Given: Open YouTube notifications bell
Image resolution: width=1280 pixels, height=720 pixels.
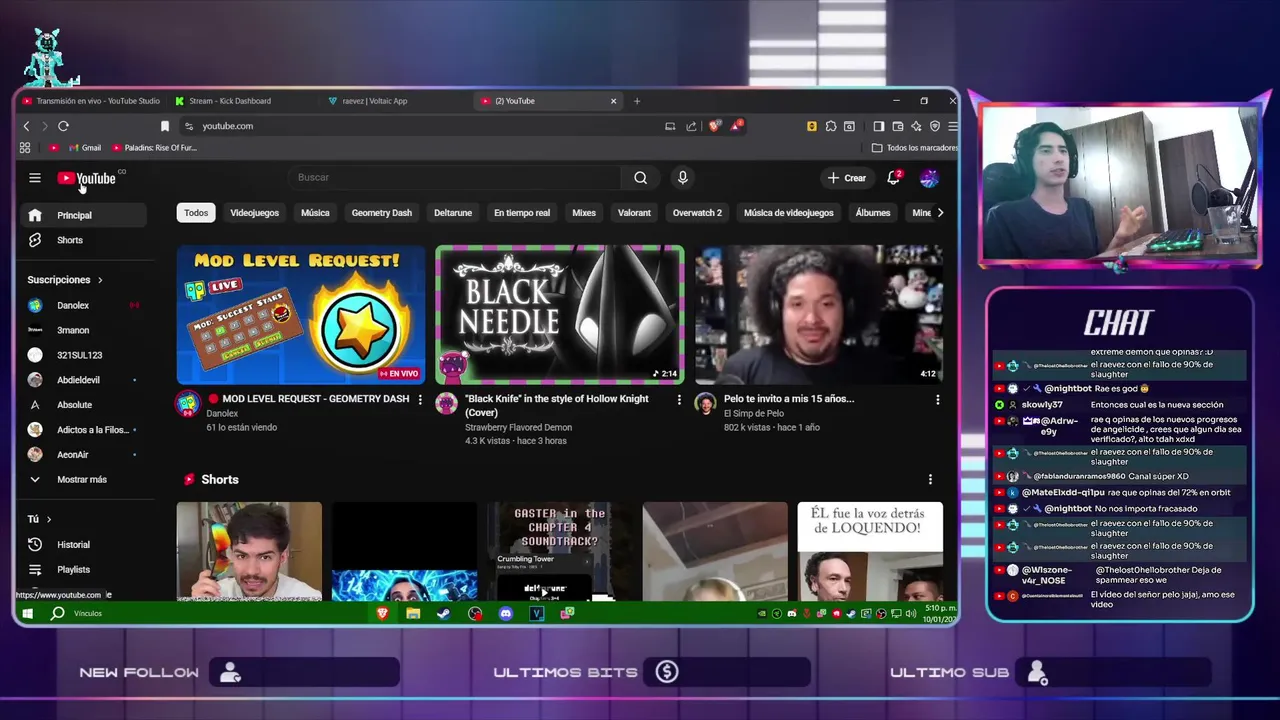Looking at the screenshot, I should coord(894,178).
